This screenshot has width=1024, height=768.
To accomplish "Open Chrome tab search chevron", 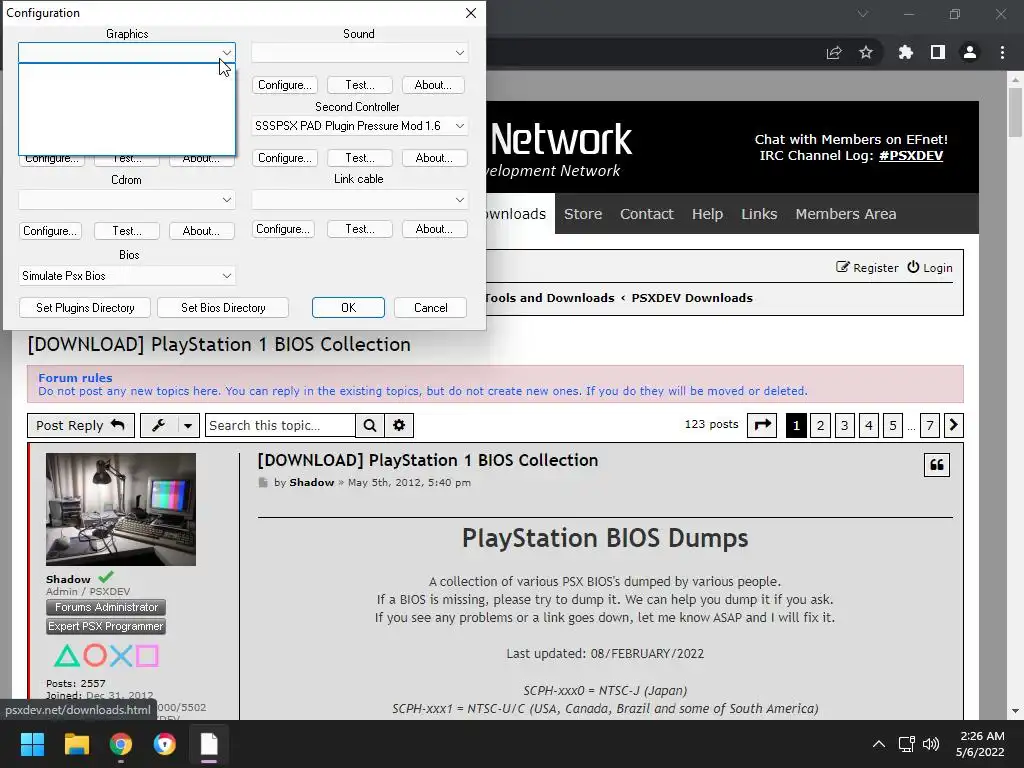I will point(863,14).
